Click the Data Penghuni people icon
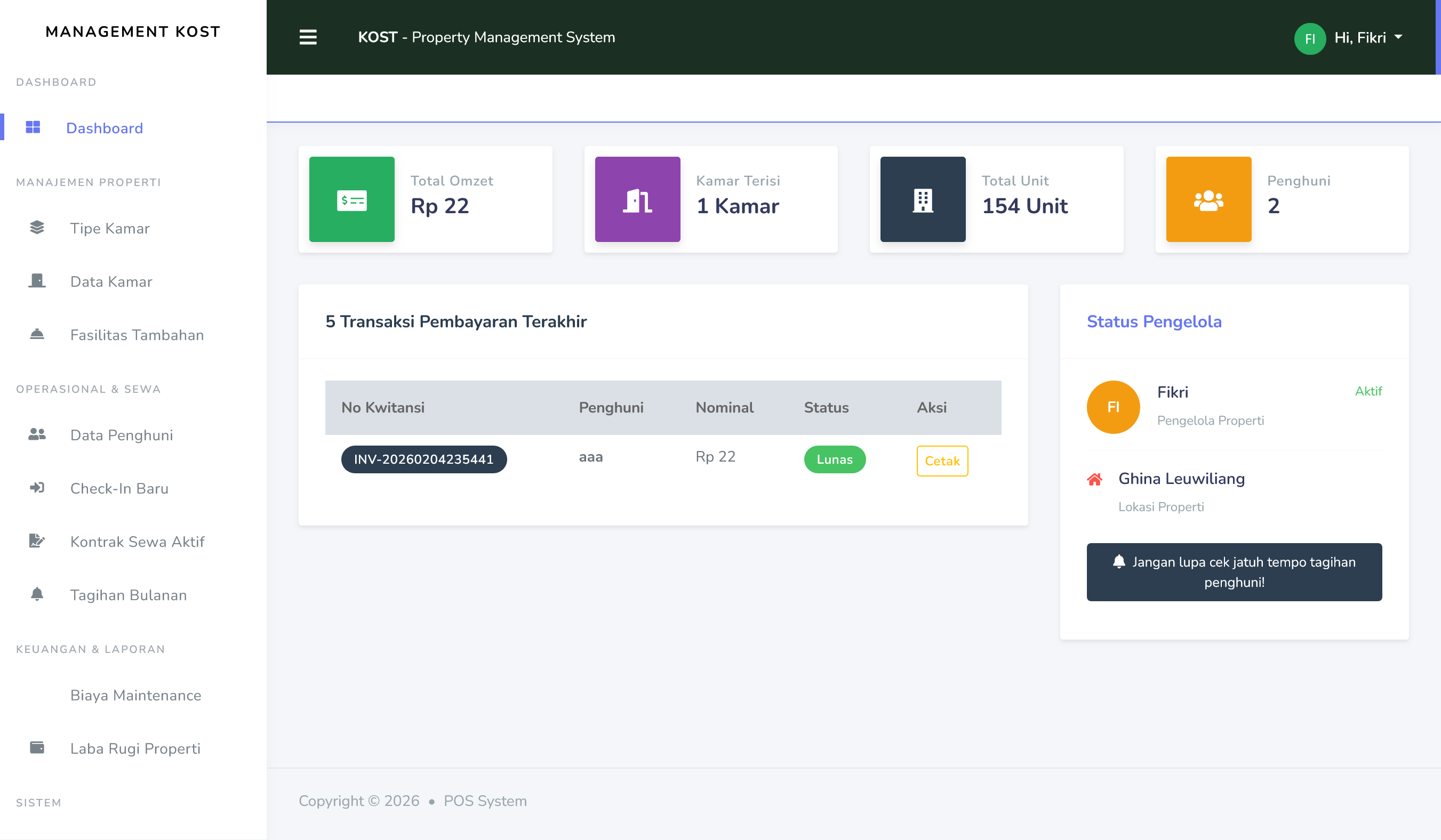Screen dimensions: 1441x840 [37, 434]
